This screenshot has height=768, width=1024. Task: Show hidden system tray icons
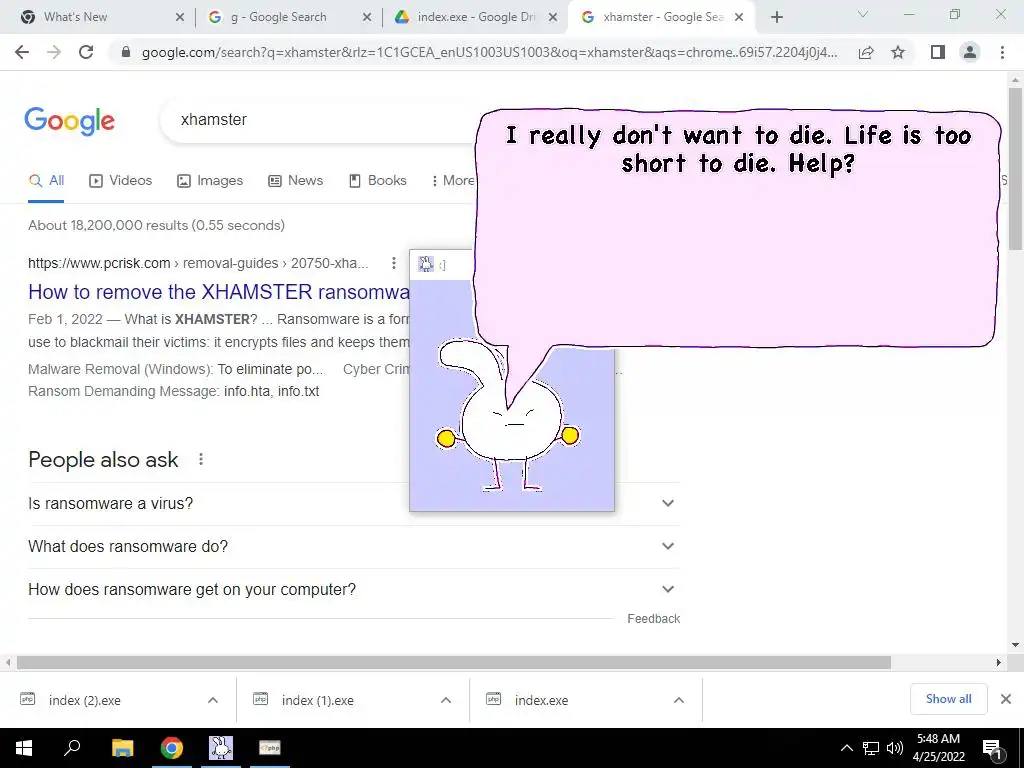(846, 748)
